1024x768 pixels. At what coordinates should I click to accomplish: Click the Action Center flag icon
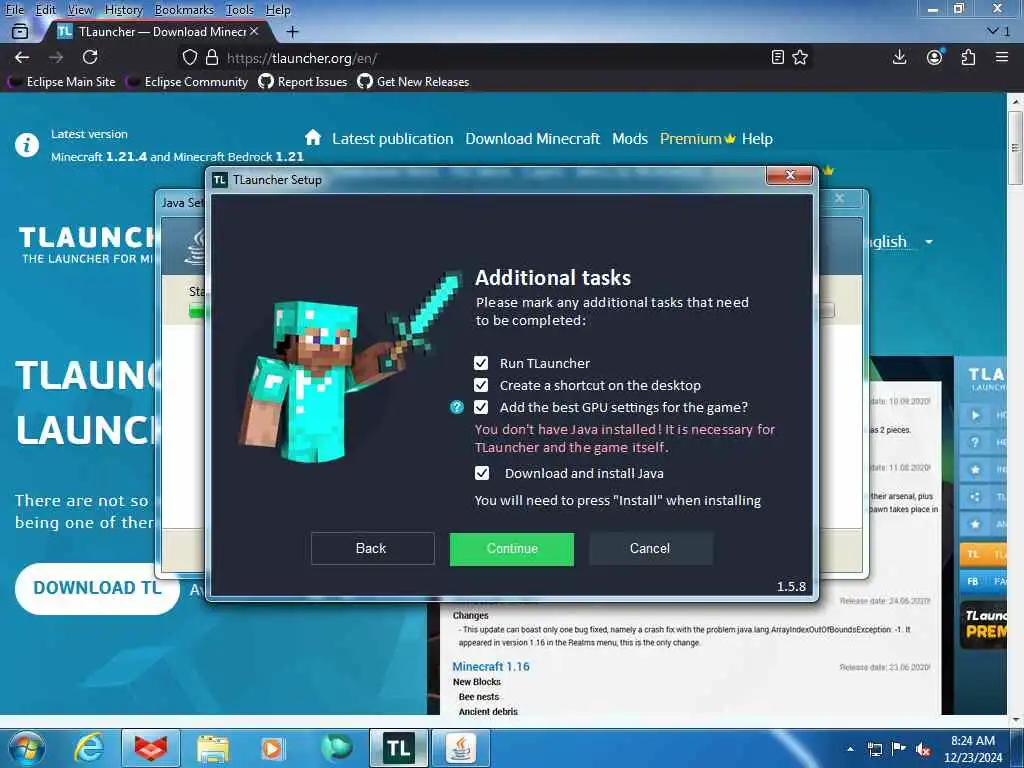click(x=899, y=749)
